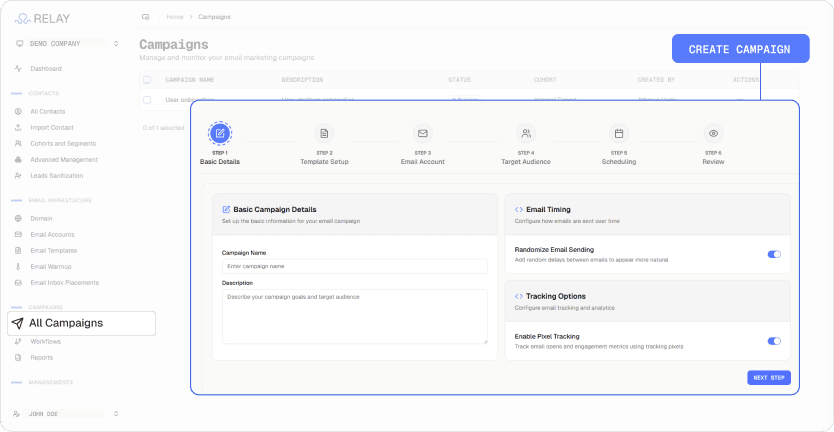Select All Campaigns in the sidebar
Image resolution: width=834 pixels, height=432 pixels.
81,323
